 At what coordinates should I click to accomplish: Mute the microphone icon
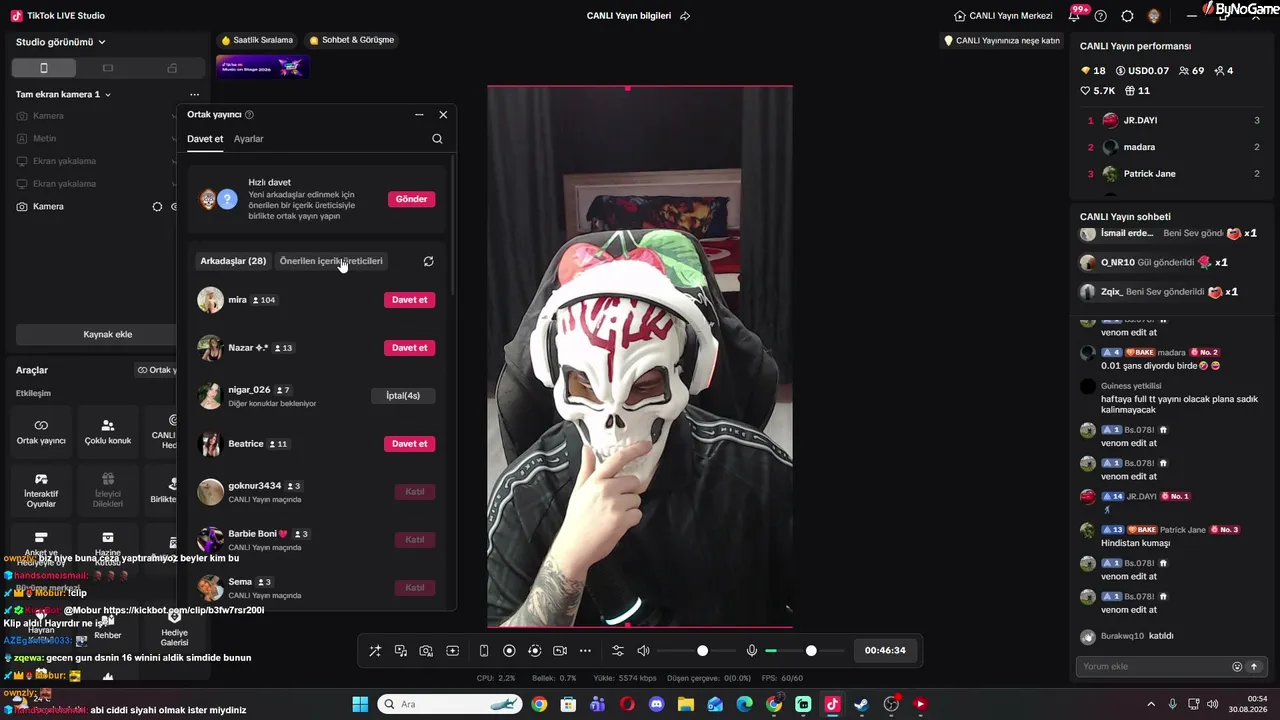tap(752, 651)
